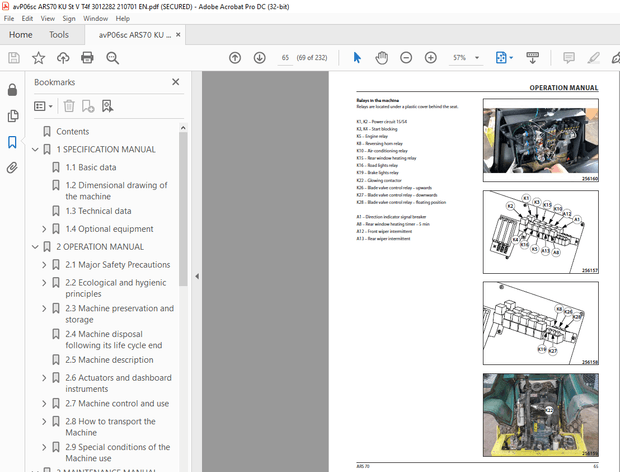The width and height of the screenshot is (620, 472).
Task: Close the Bookmarks panel
Action: pos(176,82)
